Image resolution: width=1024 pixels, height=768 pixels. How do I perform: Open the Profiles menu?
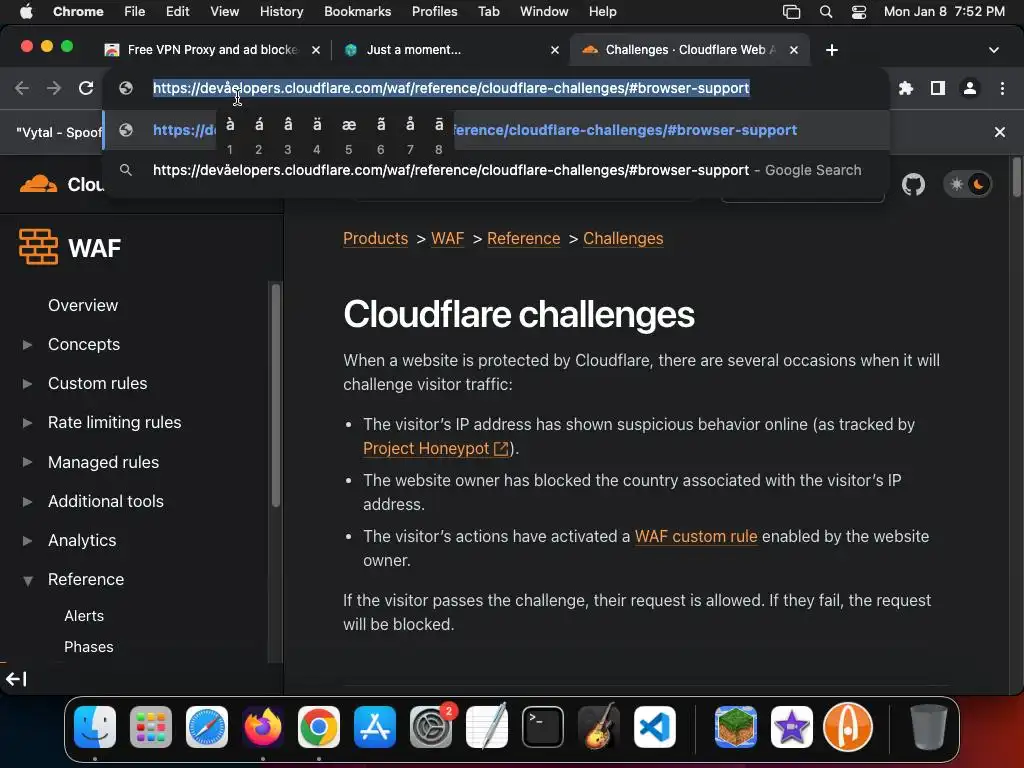click(x=434, y=12)
